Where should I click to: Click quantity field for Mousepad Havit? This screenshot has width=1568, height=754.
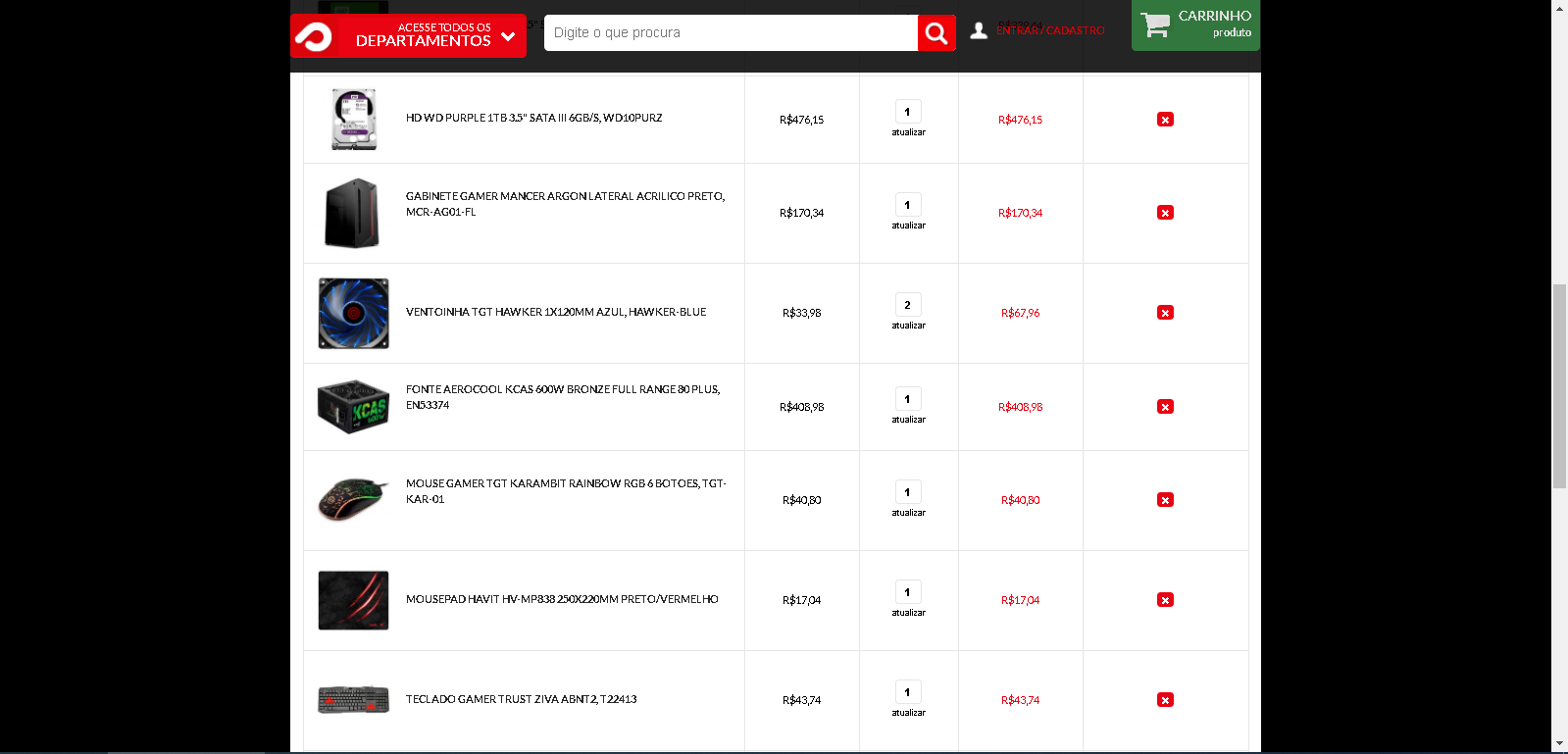[x=908, y=592]
